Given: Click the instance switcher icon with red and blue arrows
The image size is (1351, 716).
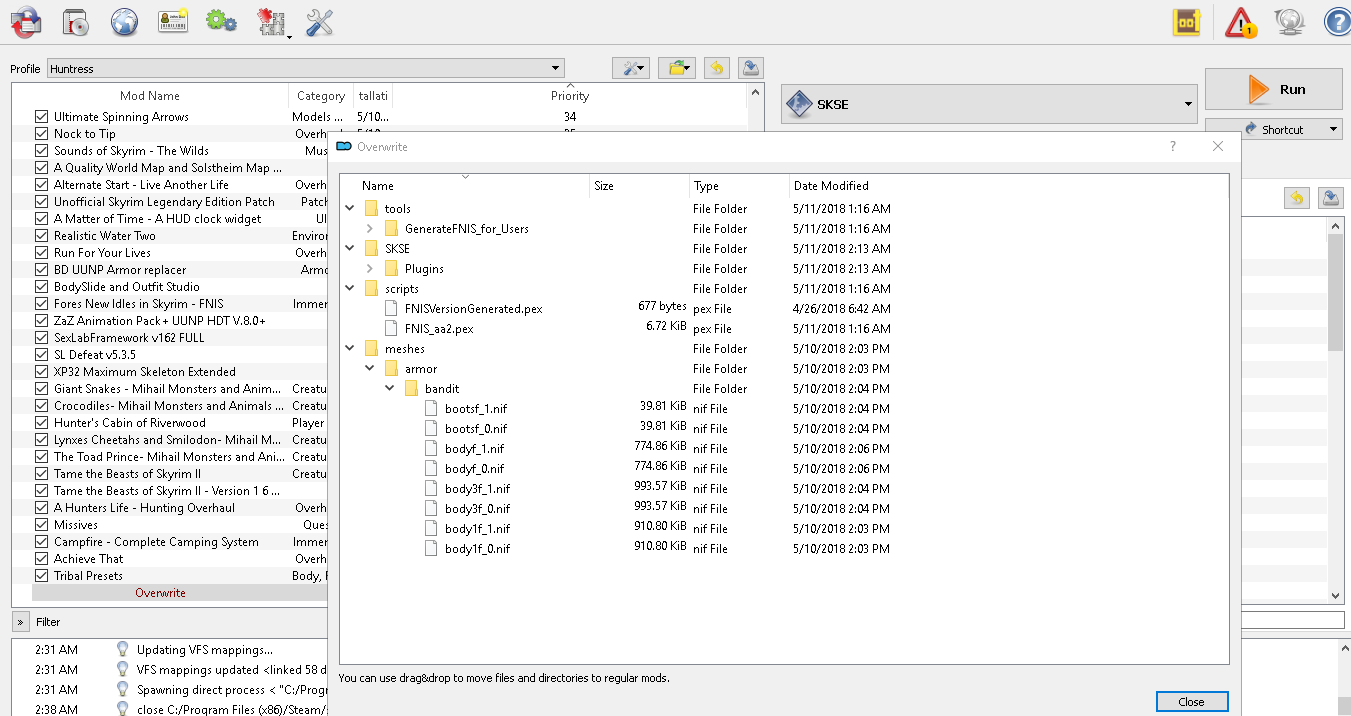Looking at the screenshot, I should (x=24, y=21).
